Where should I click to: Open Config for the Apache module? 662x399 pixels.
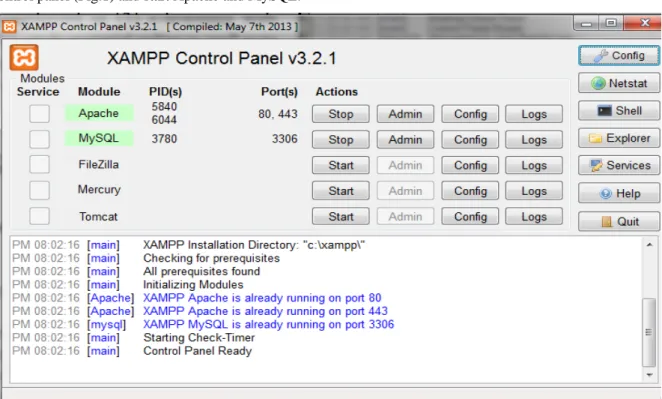click(470, 114)
